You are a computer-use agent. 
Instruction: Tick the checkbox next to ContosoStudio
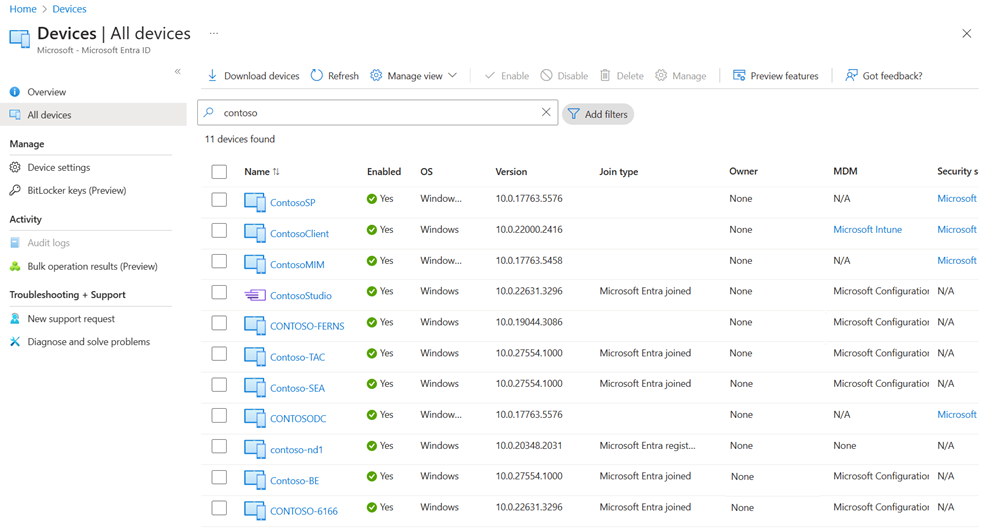pyautogui.click(x=219, y=293)
